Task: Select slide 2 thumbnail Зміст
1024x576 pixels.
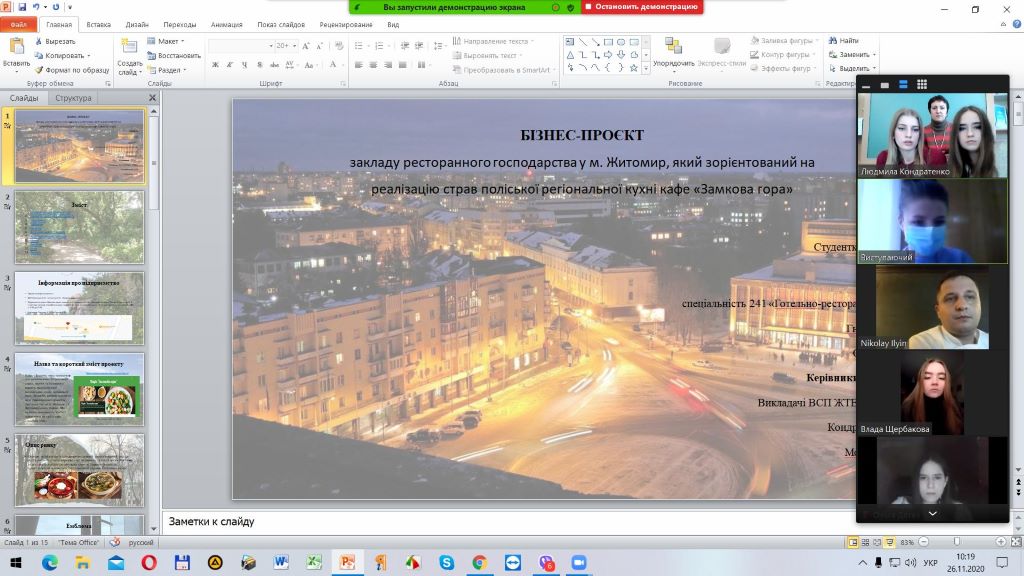Action: pos(80,227)
